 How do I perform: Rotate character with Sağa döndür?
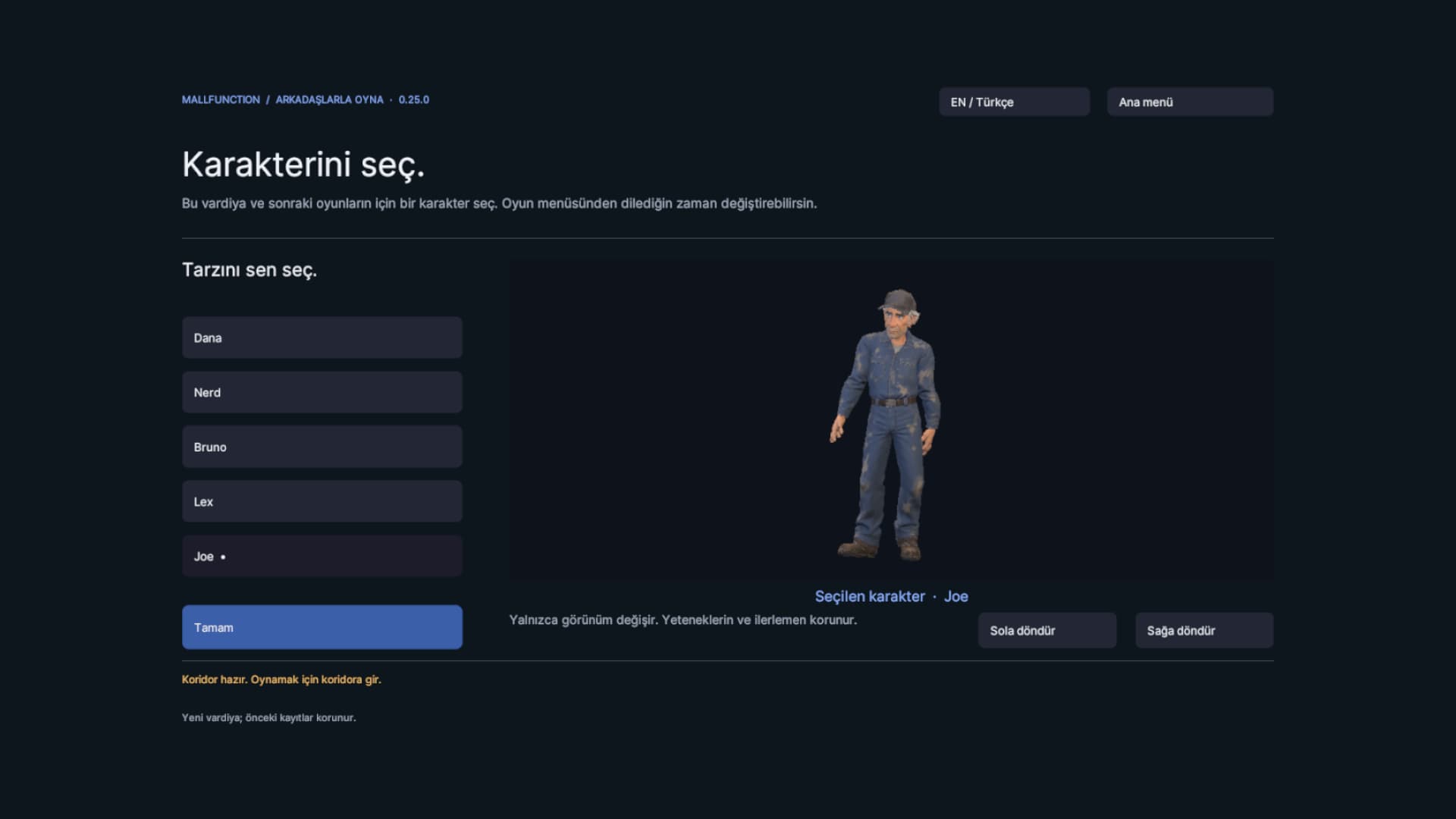click(1204, 630)
